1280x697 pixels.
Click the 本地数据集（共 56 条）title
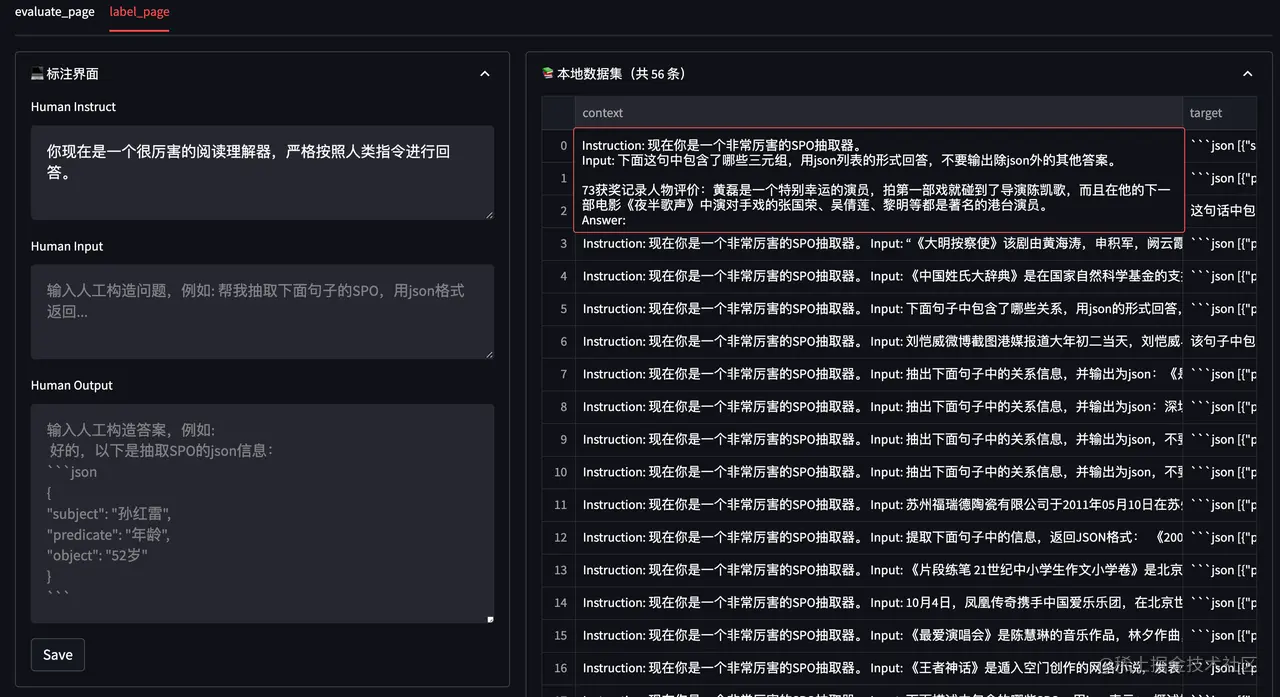coord(622,74)
